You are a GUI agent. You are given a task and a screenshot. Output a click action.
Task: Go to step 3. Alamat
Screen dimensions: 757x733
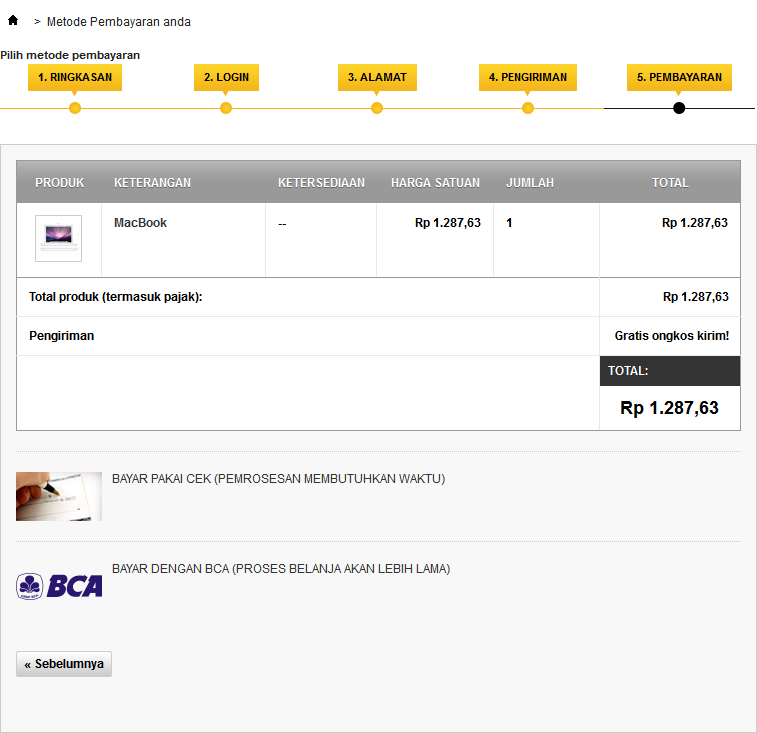point(377,77)
